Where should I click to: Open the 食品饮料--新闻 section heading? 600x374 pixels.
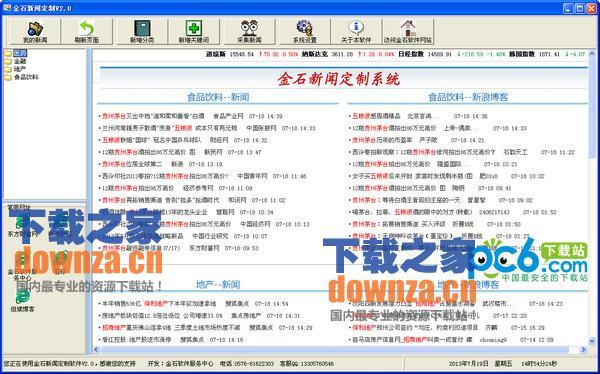coord(218,97)
